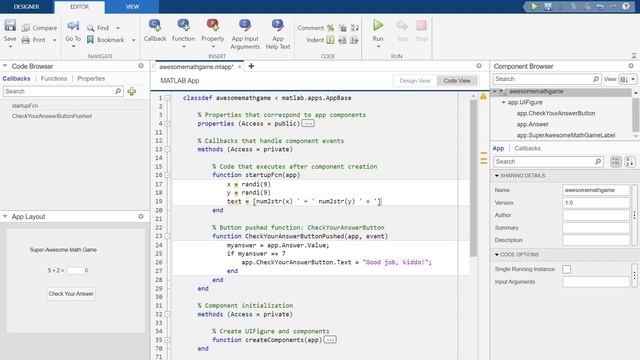This screenshot has height=360, width=640.
Task: Add a new Callback from the Insert section
Action: 155,25
